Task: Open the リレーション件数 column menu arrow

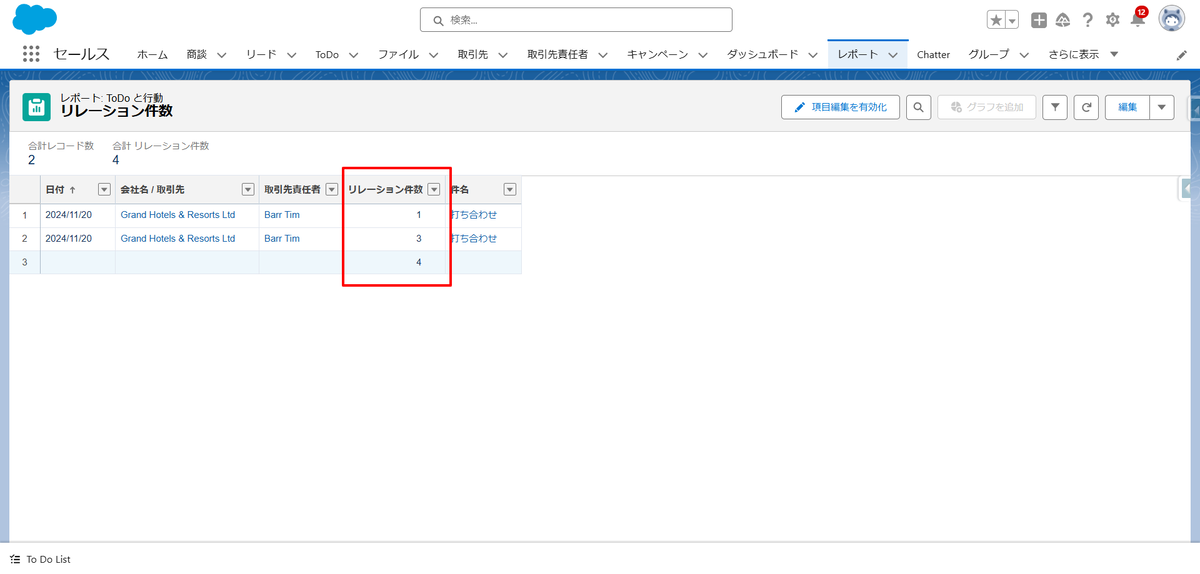Action: (434, 189)
